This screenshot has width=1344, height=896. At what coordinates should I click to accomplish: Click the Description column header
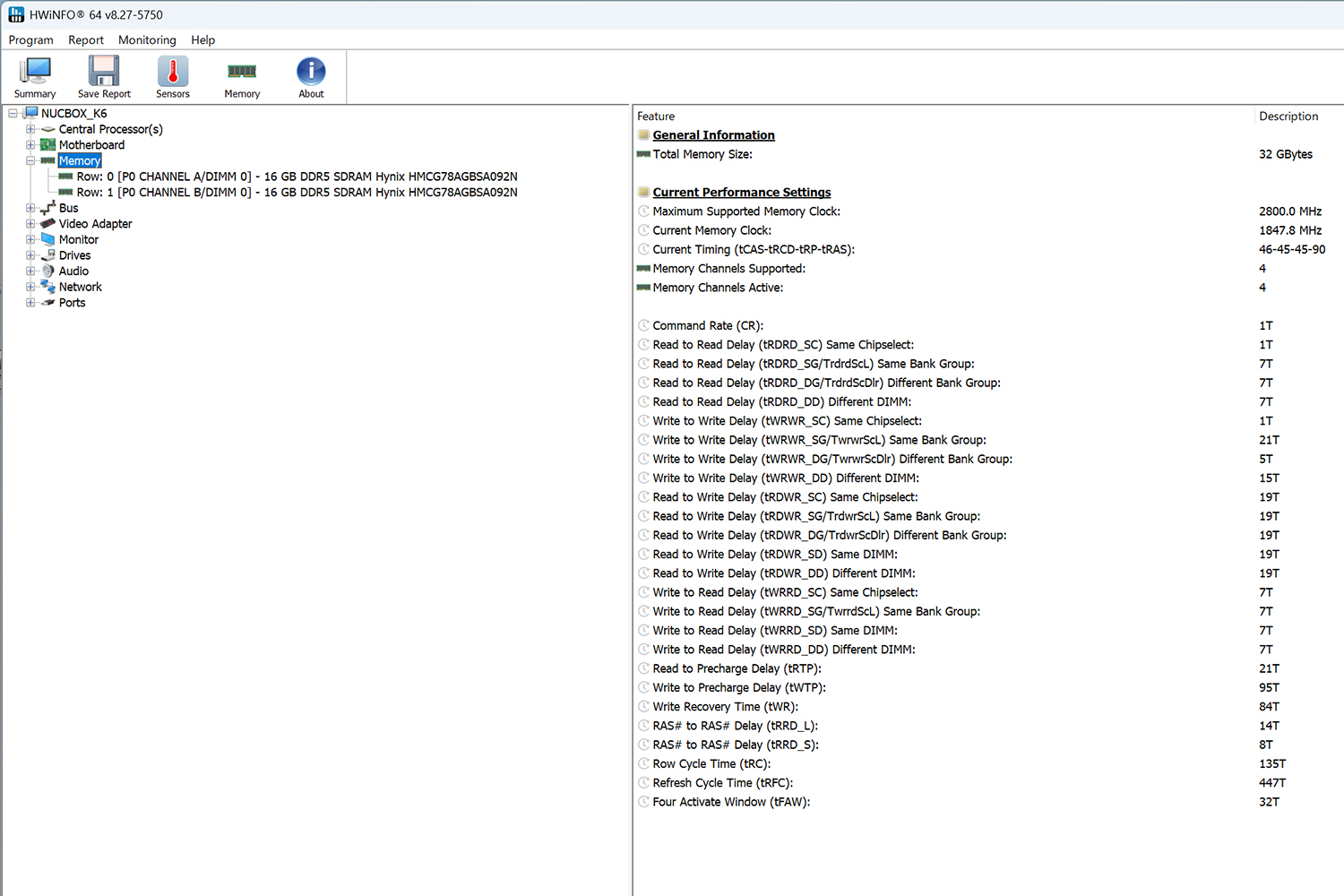point(1288,116)
